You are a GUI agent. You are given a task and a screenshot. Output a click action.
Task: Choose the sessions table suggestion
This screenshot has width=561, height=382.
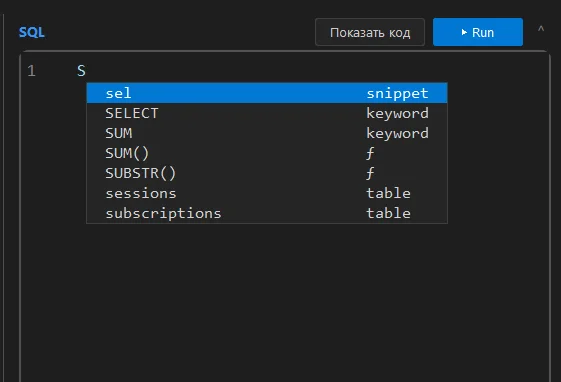267,193
